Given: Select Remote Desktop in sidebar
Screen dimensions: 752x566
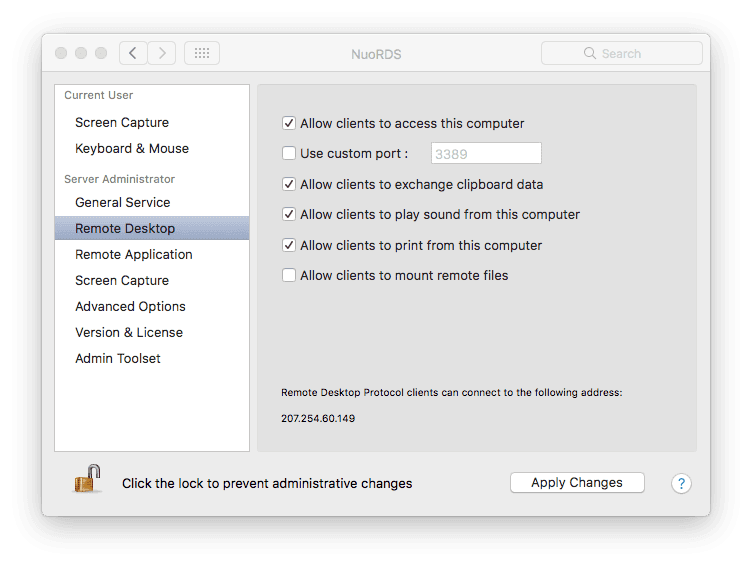Looking at the screenshot, I should pyautogui.click(x=152, y=228).
